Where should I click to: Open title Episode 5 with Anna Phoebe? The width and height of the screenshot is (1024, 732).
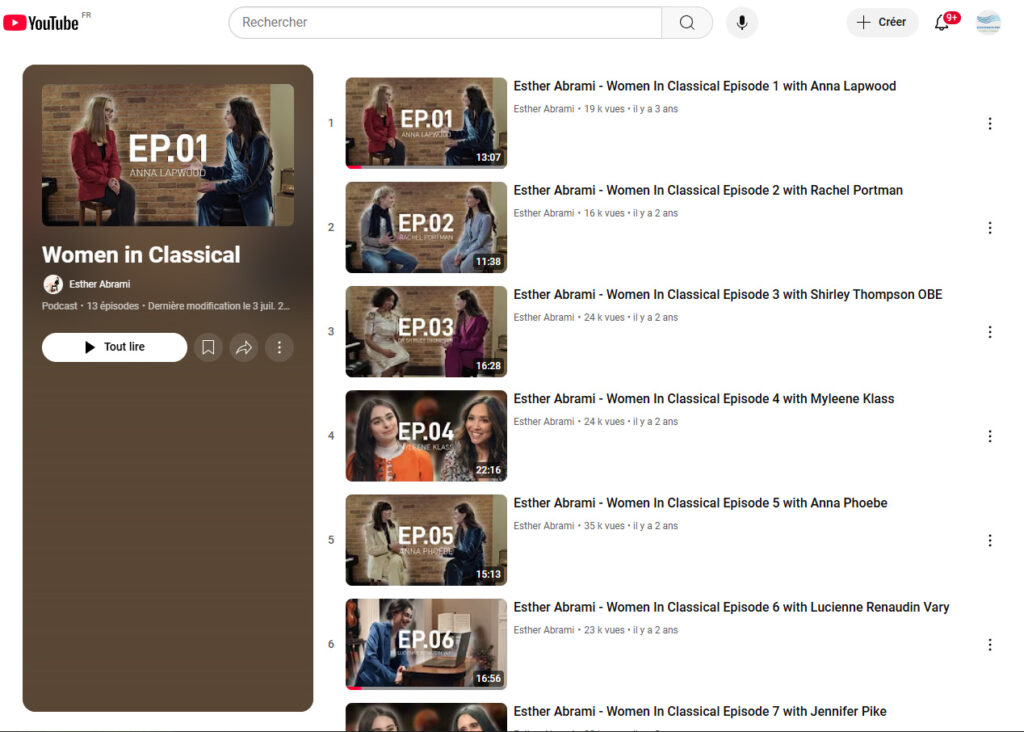(x=700, y=503)
